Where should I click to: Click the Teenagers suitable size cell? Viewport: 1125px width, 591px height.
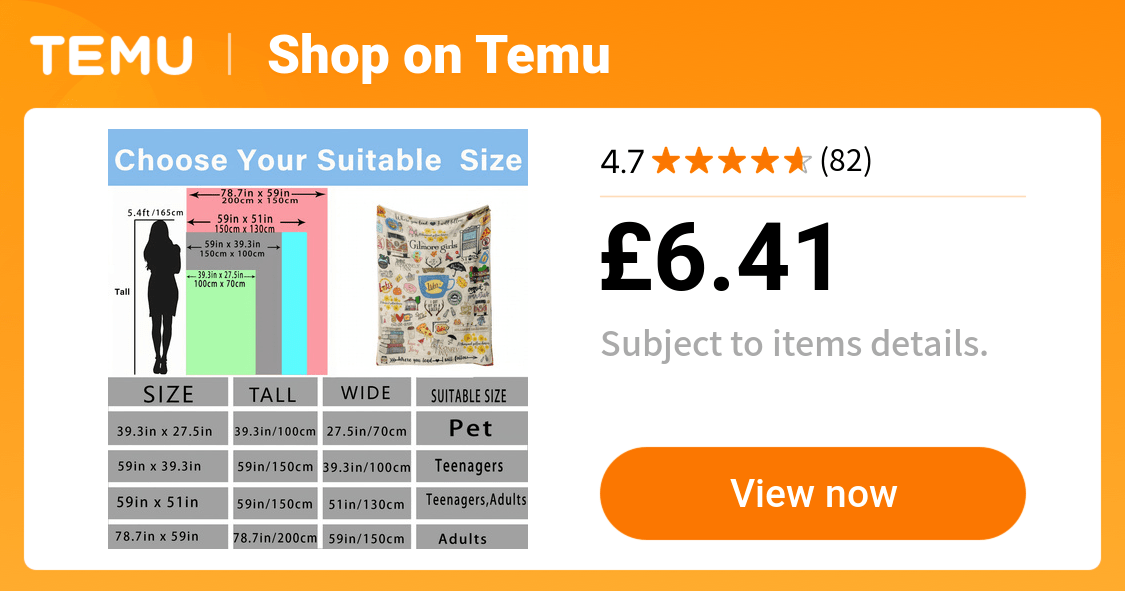pyautogui.click(x=470, y=466)
